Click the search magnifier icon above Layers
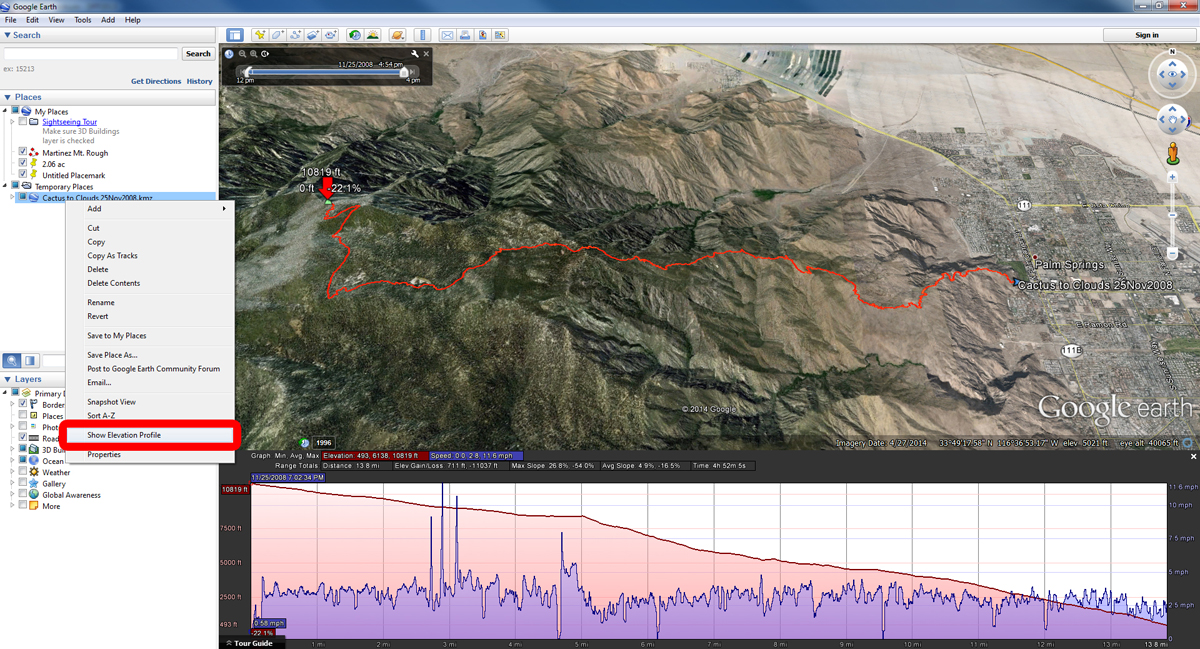The height and width of the screenshot is (649, 1200). coord(12,360)
